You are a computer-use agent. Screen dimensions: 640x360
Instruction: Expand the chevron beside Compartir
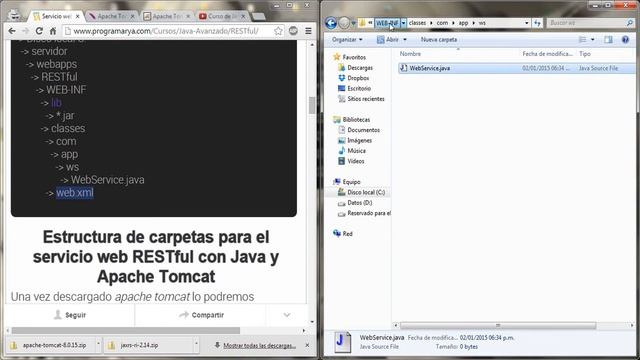pos(287,315)
